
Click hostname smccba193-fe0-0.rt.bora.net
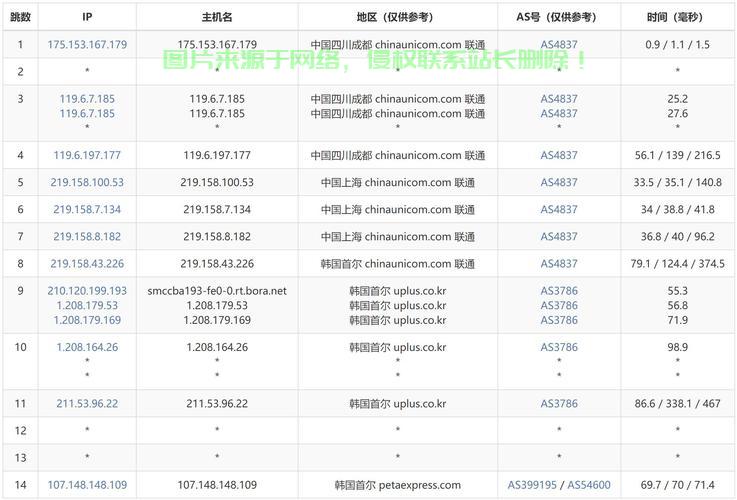tap(217, 291)
